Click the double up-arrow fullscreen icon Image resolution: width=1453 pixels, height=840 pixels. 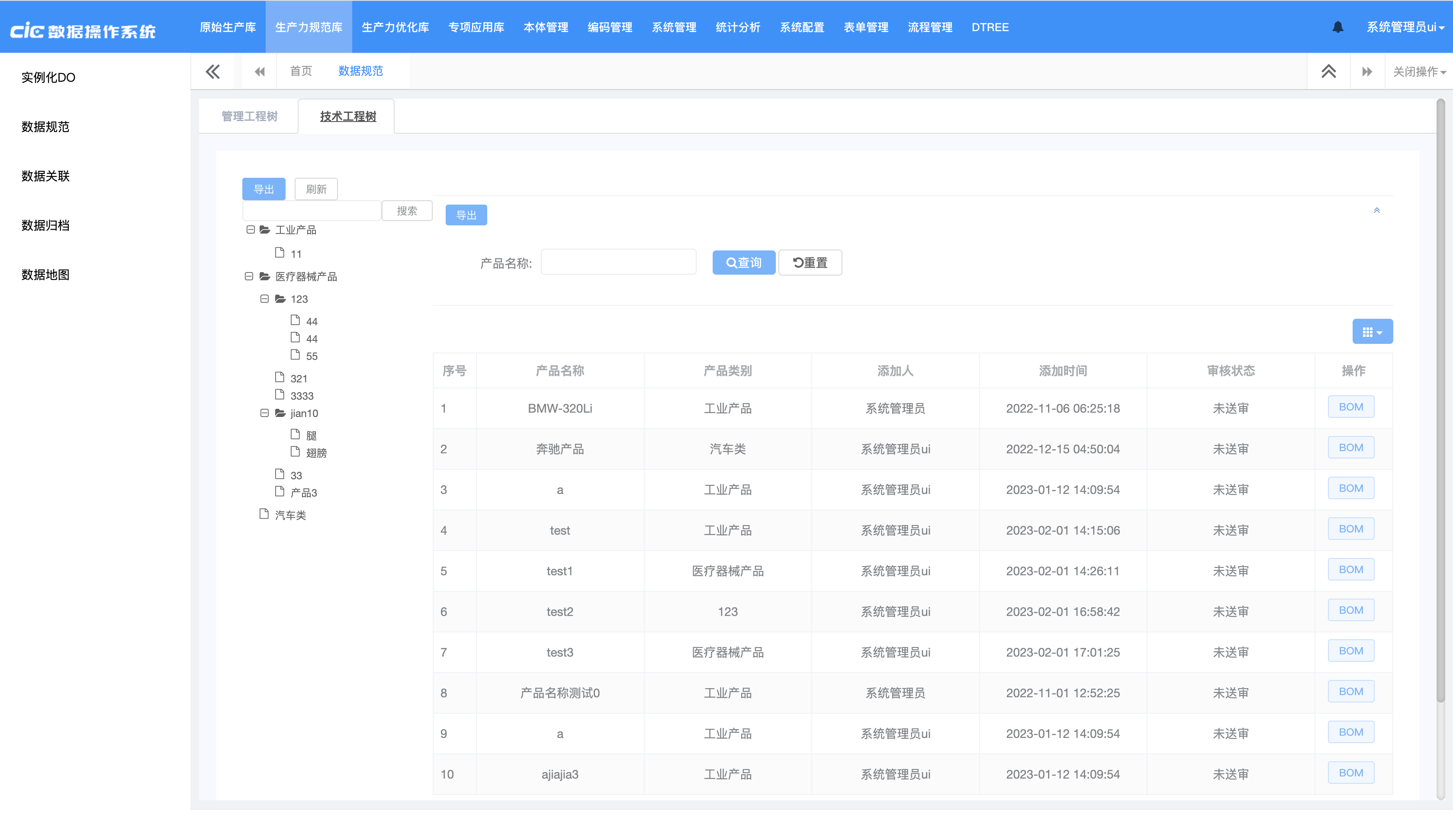click(1328, 71)
